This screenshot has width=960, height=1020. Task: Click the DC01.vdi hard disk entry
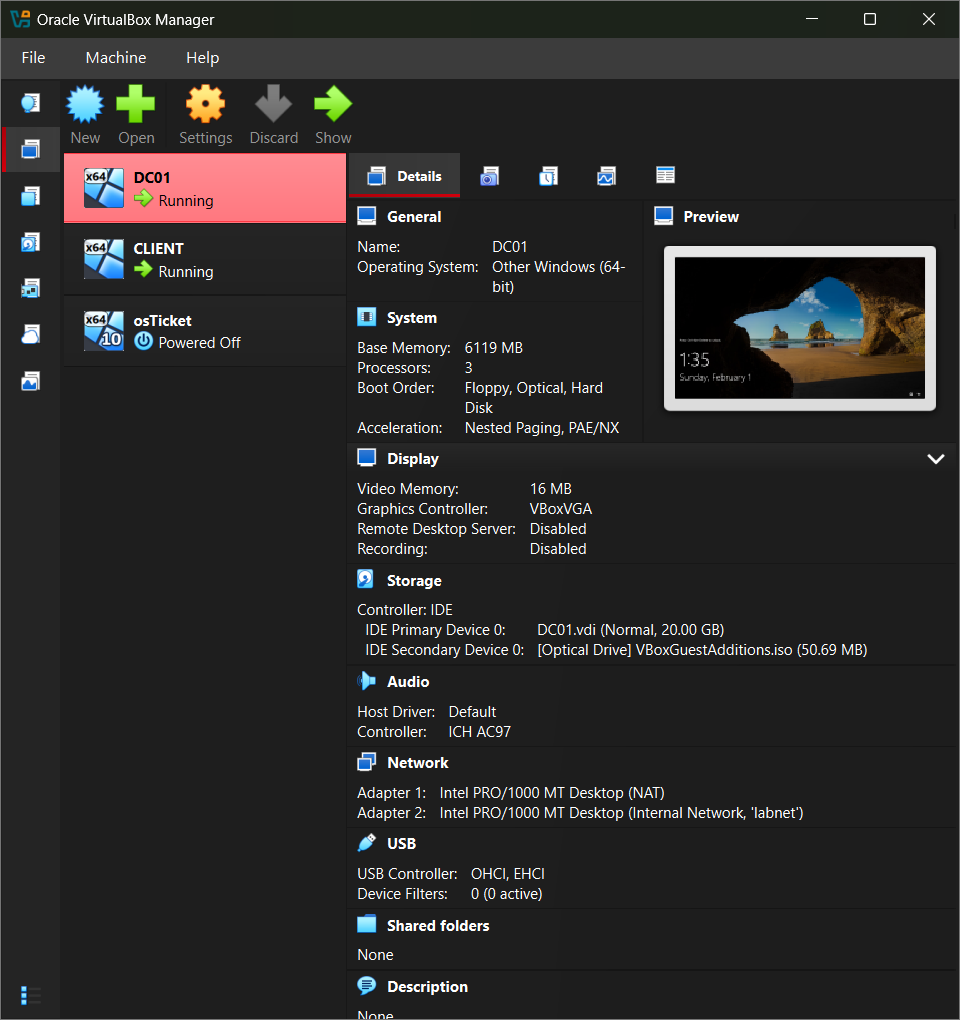click(x=630, y=630)
